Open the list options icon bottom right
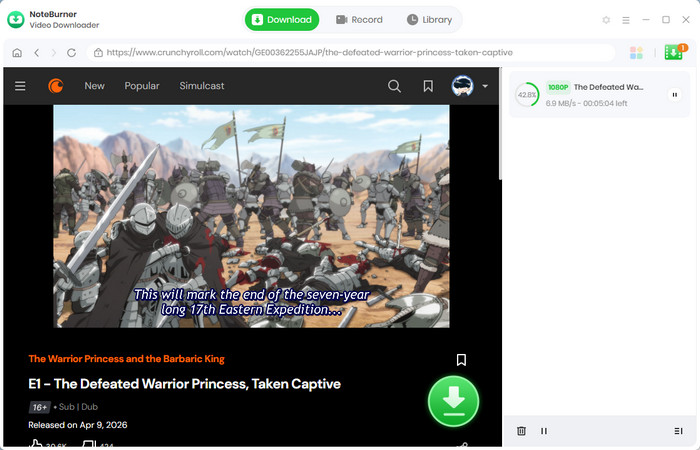The height and width of the screenshot is (450, 700). [678, 431]
